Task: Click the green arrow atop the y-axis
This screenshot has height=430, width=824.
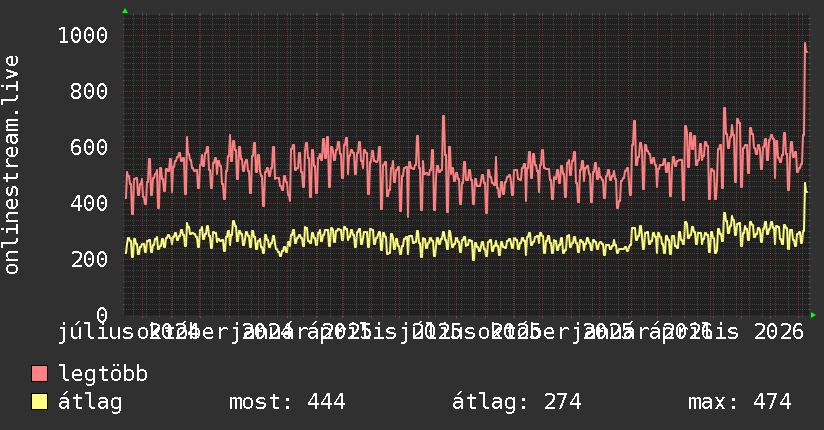Action: [125, 11]
